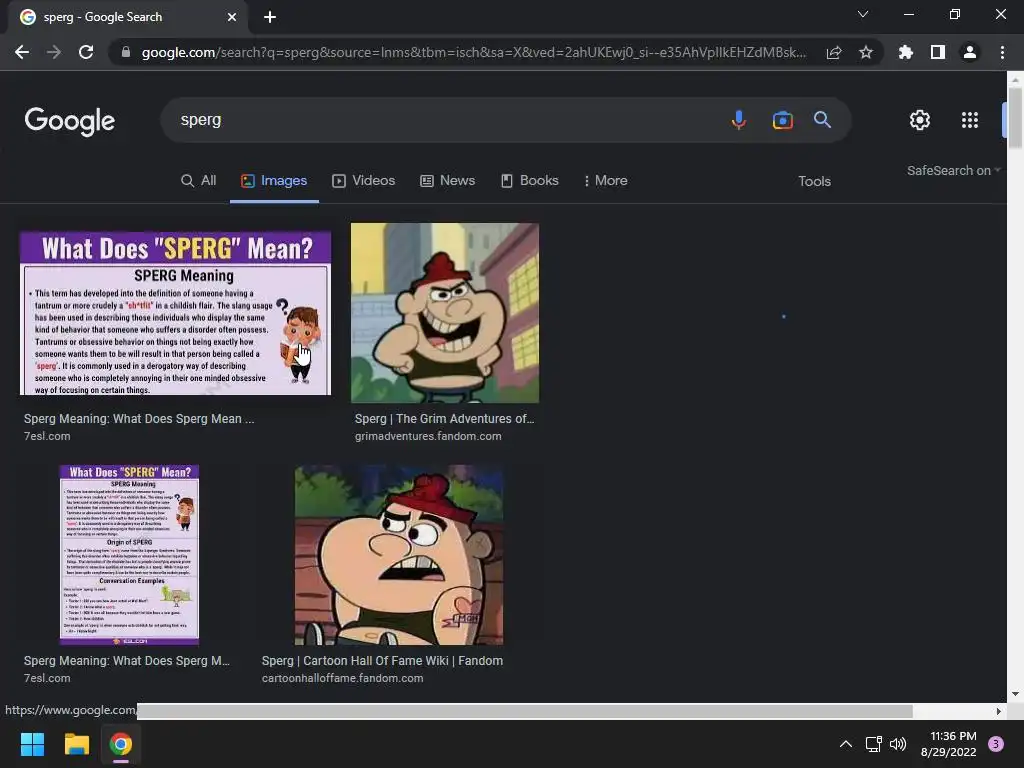Open the News results tab
Screen dimensions: 1024x768
(x=447, y=181)
